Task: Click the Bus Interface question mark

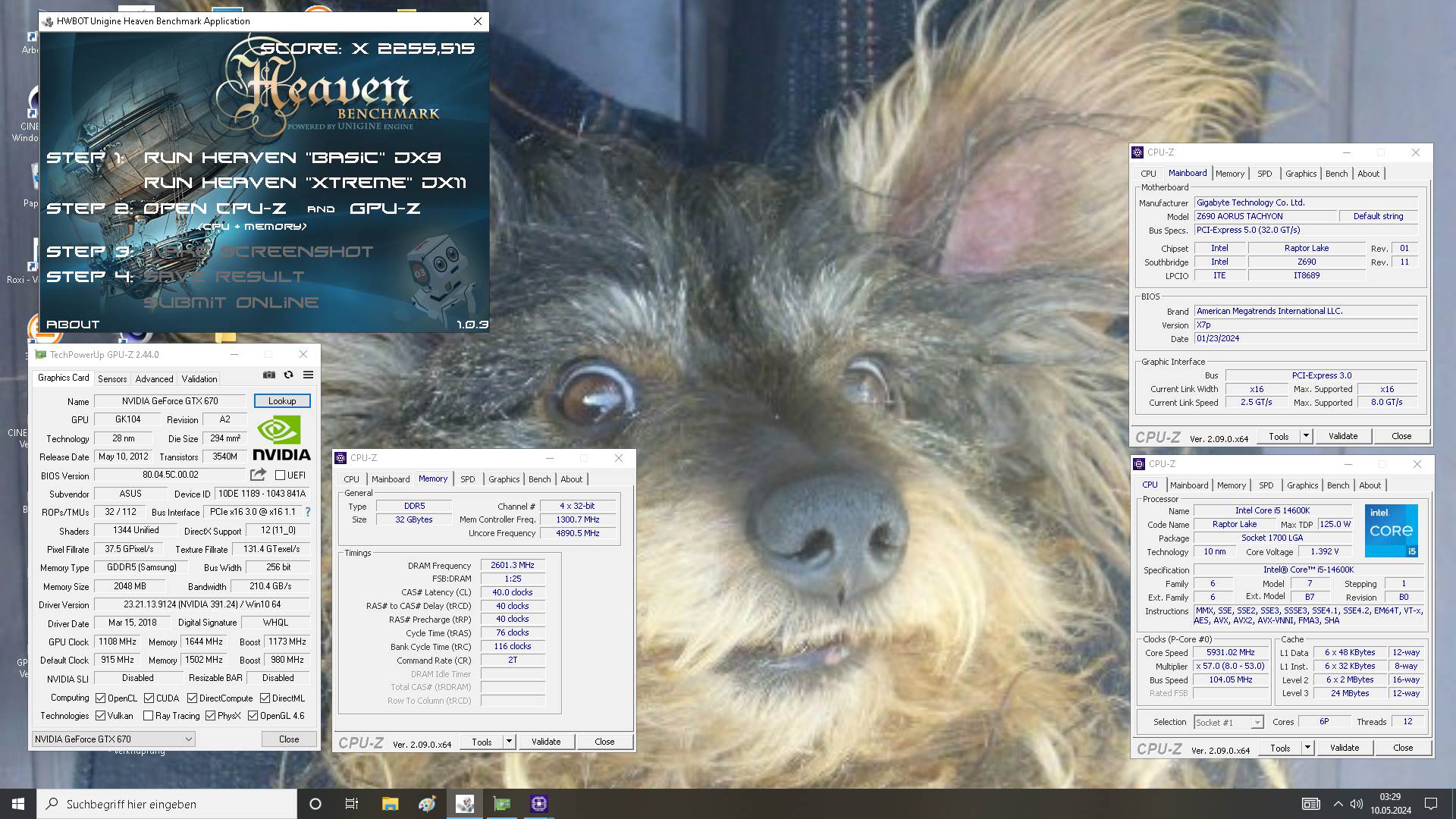Action: pos(308,512)
